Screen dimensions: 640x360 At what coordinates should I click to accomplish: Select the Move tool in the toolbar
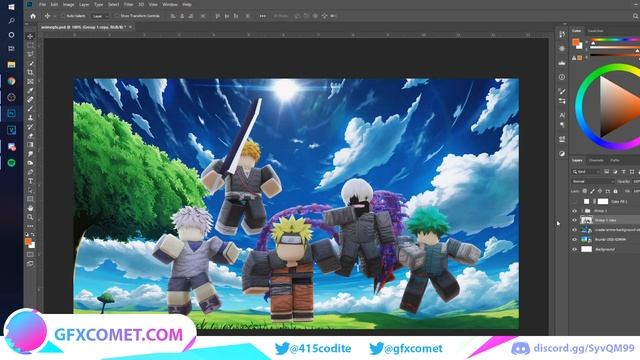tap(30, 36)
